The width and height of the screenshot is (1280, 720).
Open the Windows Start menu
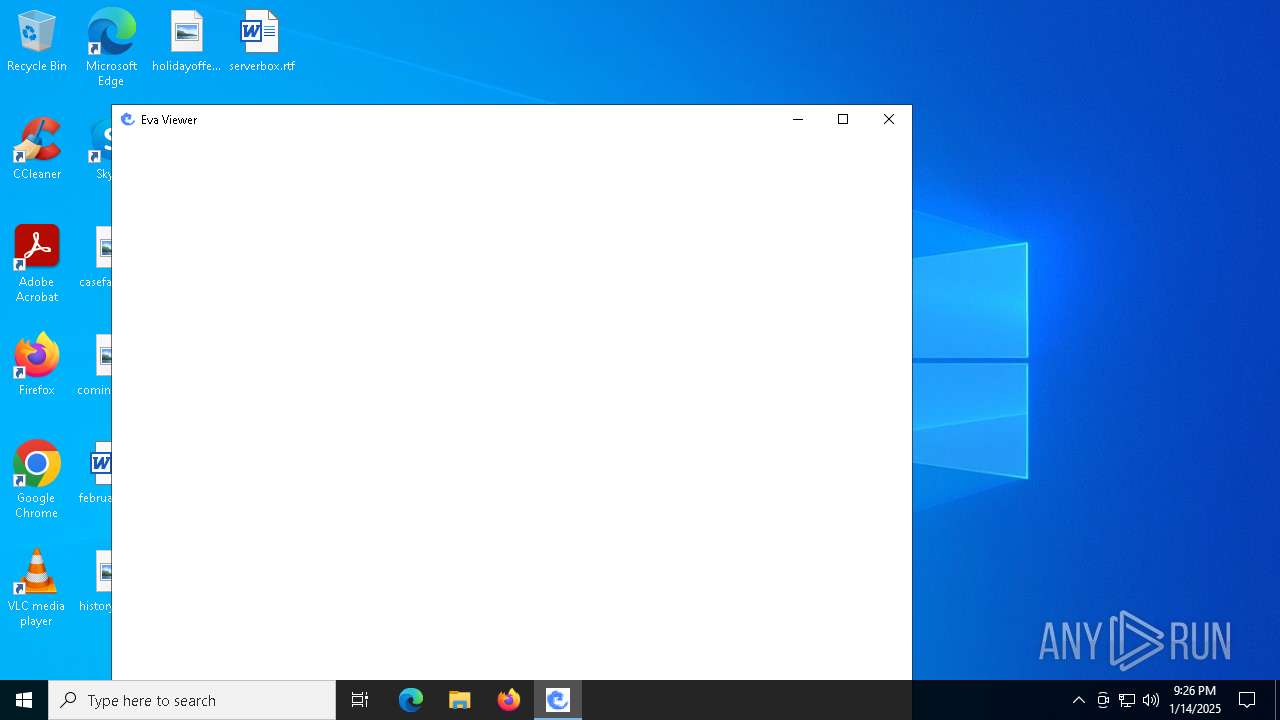[24, 700]
